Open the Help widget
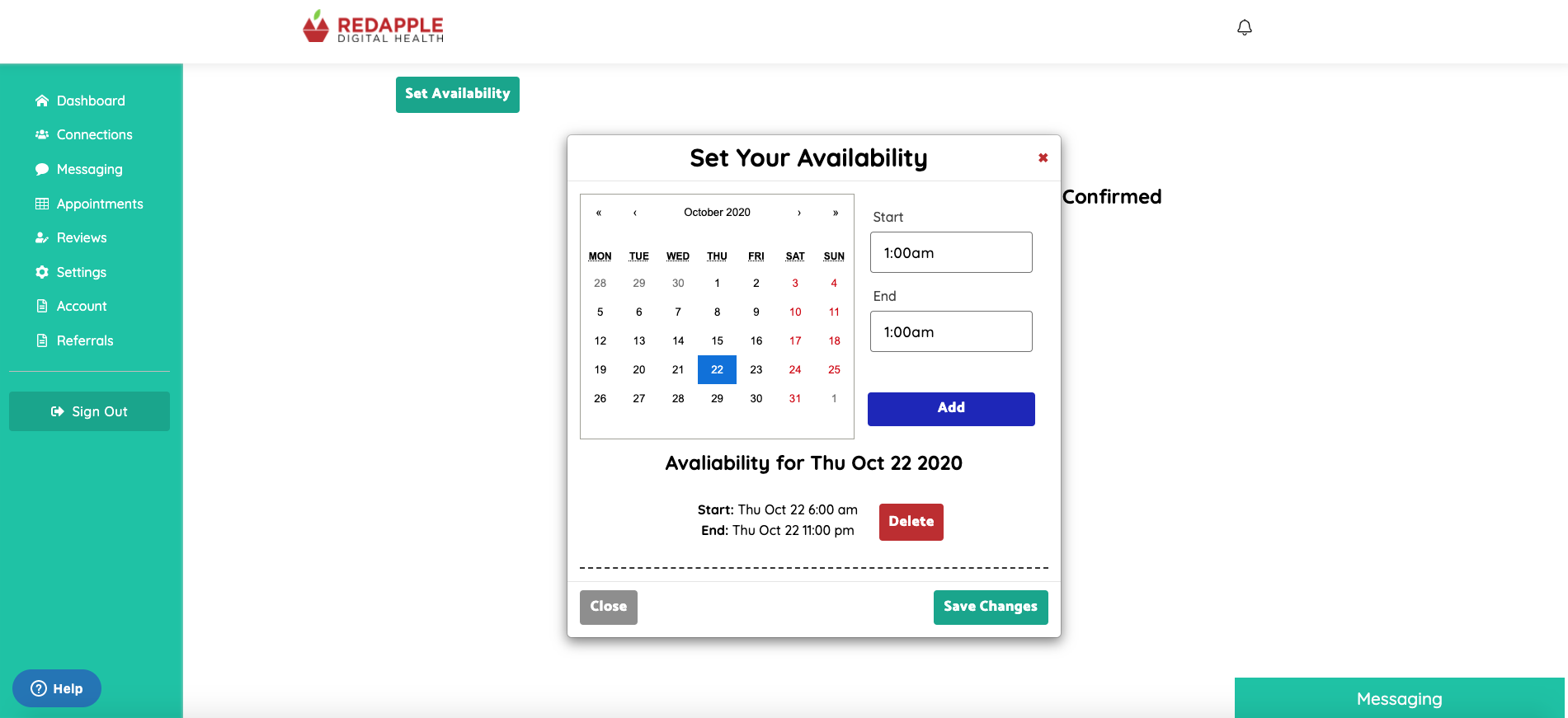 (x=57, y=688)
